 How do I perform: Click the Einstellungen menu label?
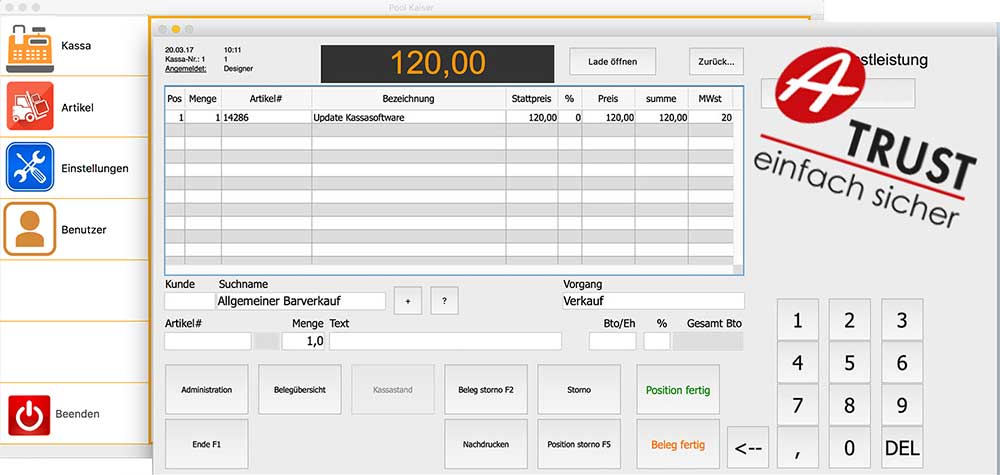[94, 169]
